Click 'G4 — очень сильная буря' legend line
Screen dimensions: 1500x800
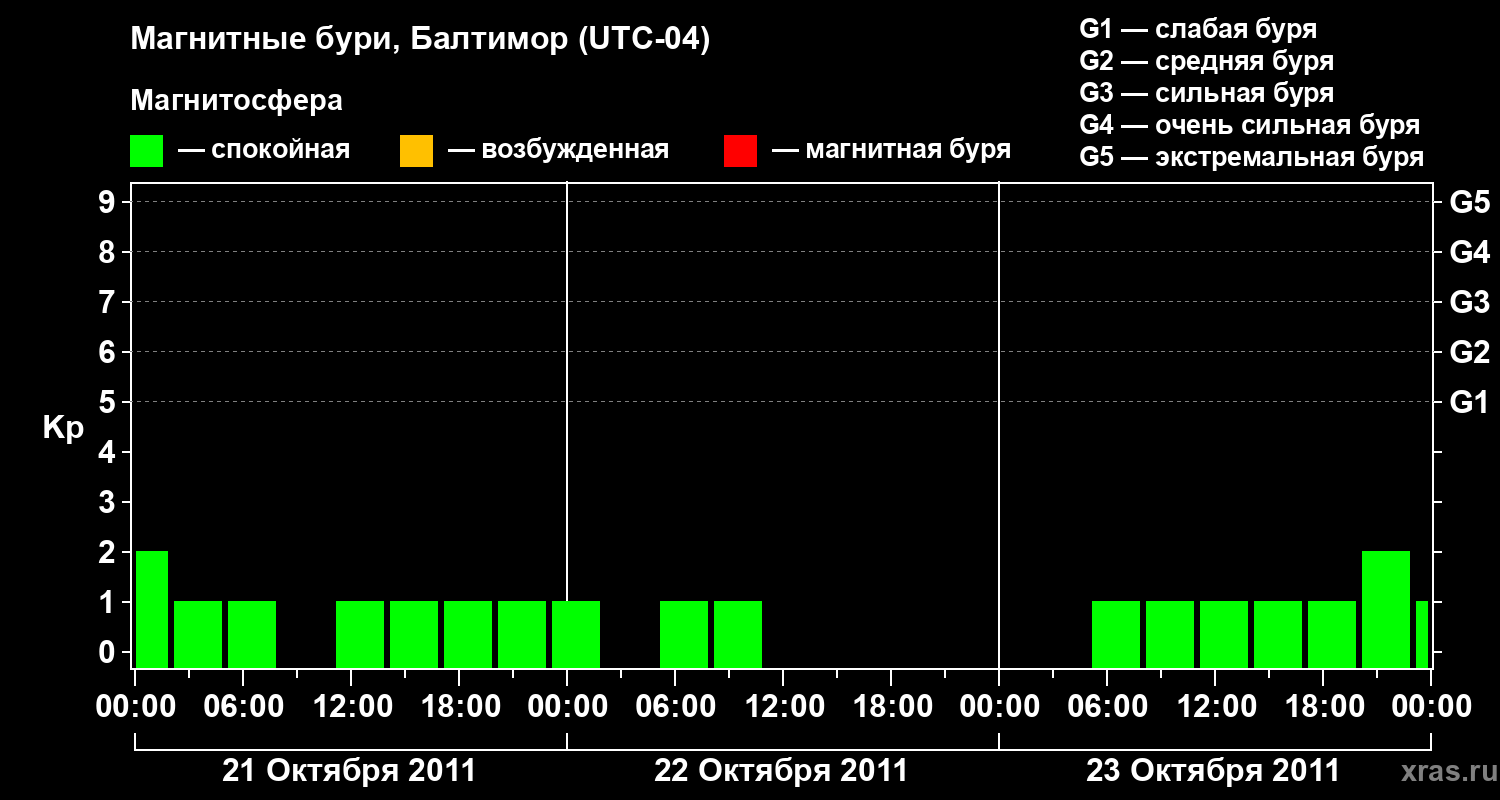pyautogui.click(x=1250, y=125)
